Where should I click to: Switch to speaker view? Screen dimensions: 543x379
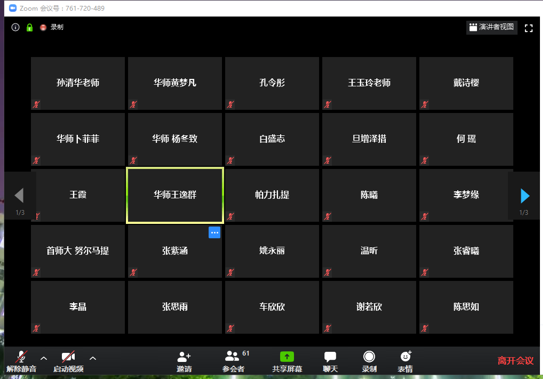pyautogui.click(x=492, y=27)
